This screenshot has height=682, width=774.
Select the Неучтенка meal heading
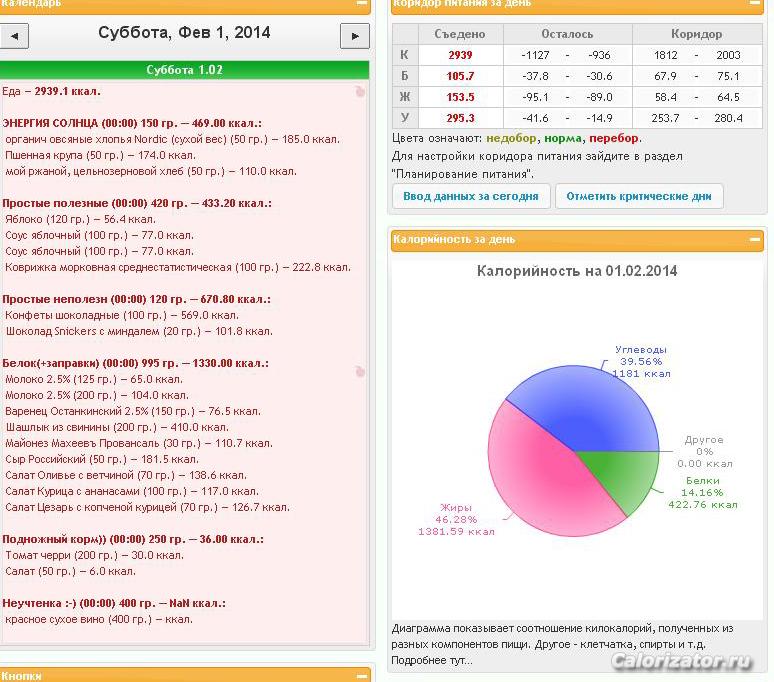pyautogui.click(x=114, y=603)
